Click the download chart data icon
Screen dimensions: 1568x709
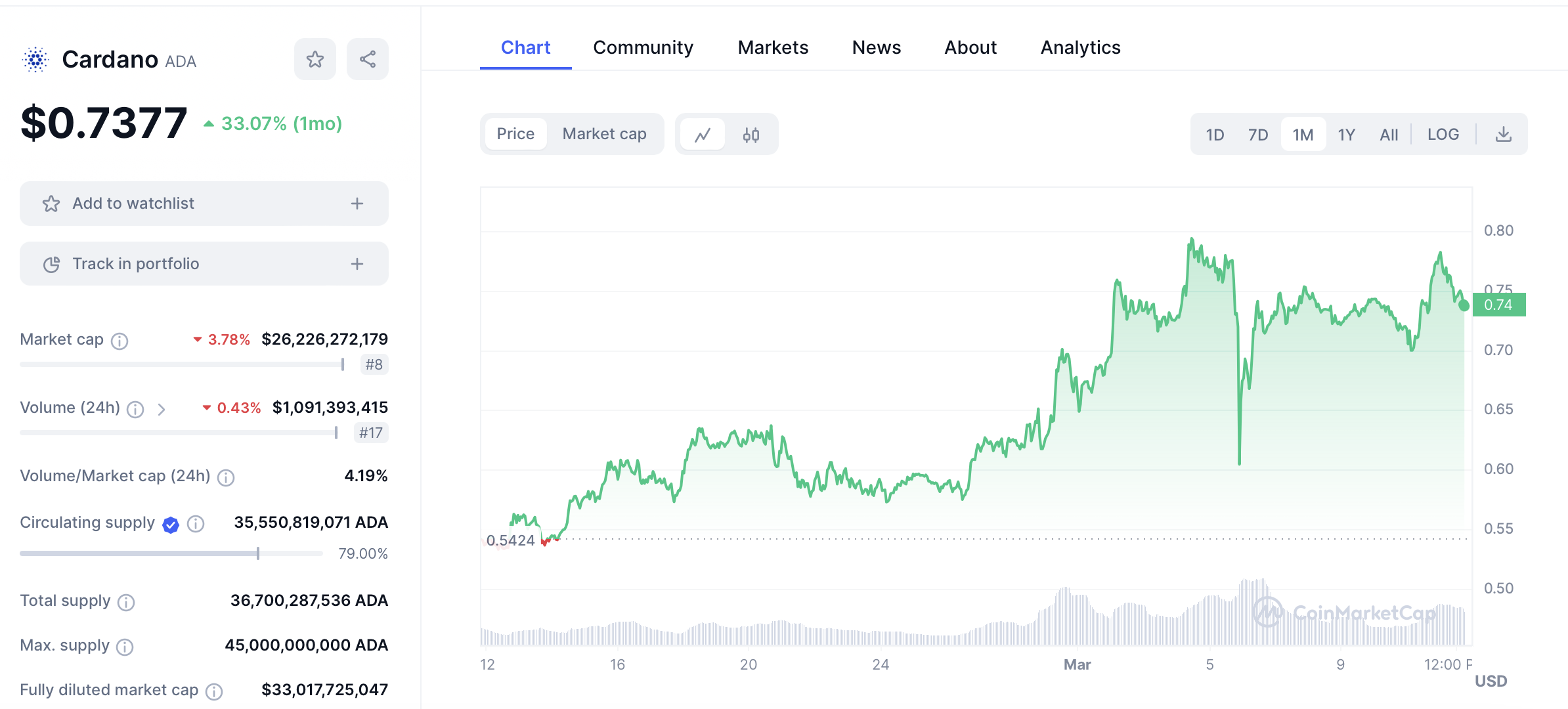click(x=1503, y=135)
